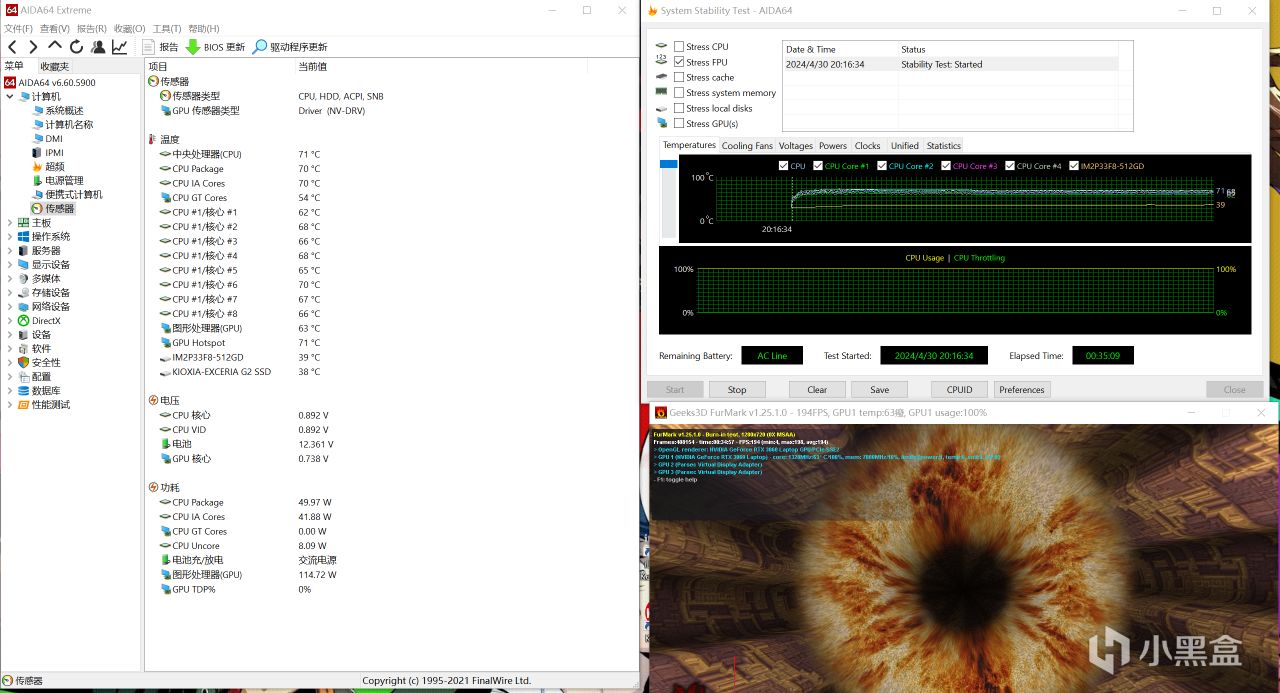Go forward with the AIDA64 toolbar forward arrow

pos(33,47)
